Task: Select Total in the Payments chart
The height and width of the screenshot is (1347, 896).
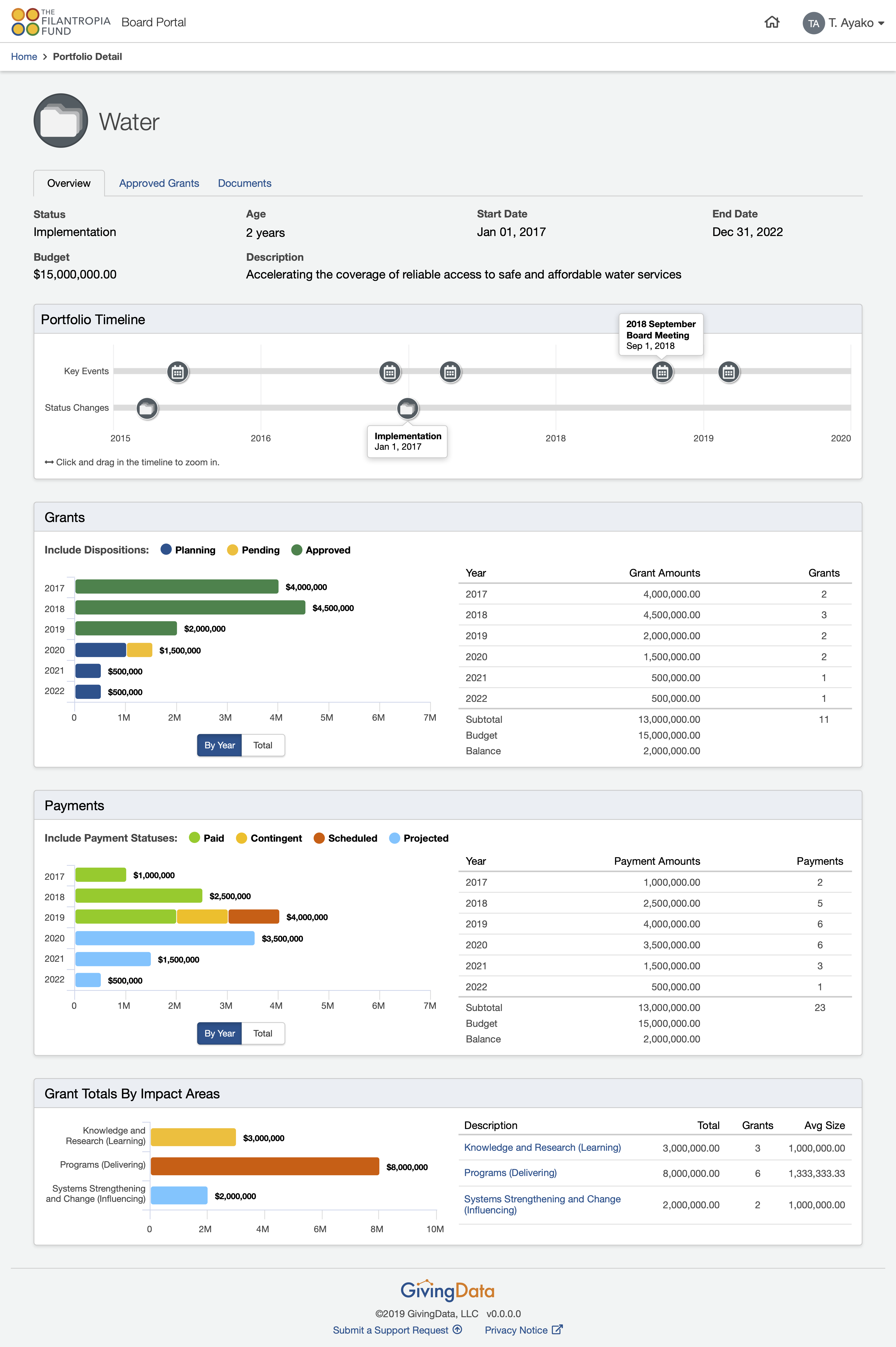Action: click(263, 1033)
